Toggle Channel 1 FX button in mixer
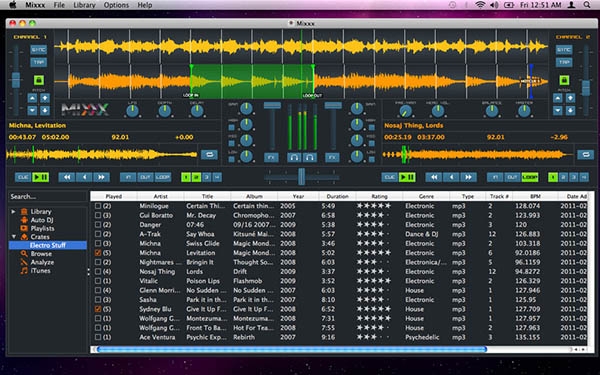 (271, 157)
